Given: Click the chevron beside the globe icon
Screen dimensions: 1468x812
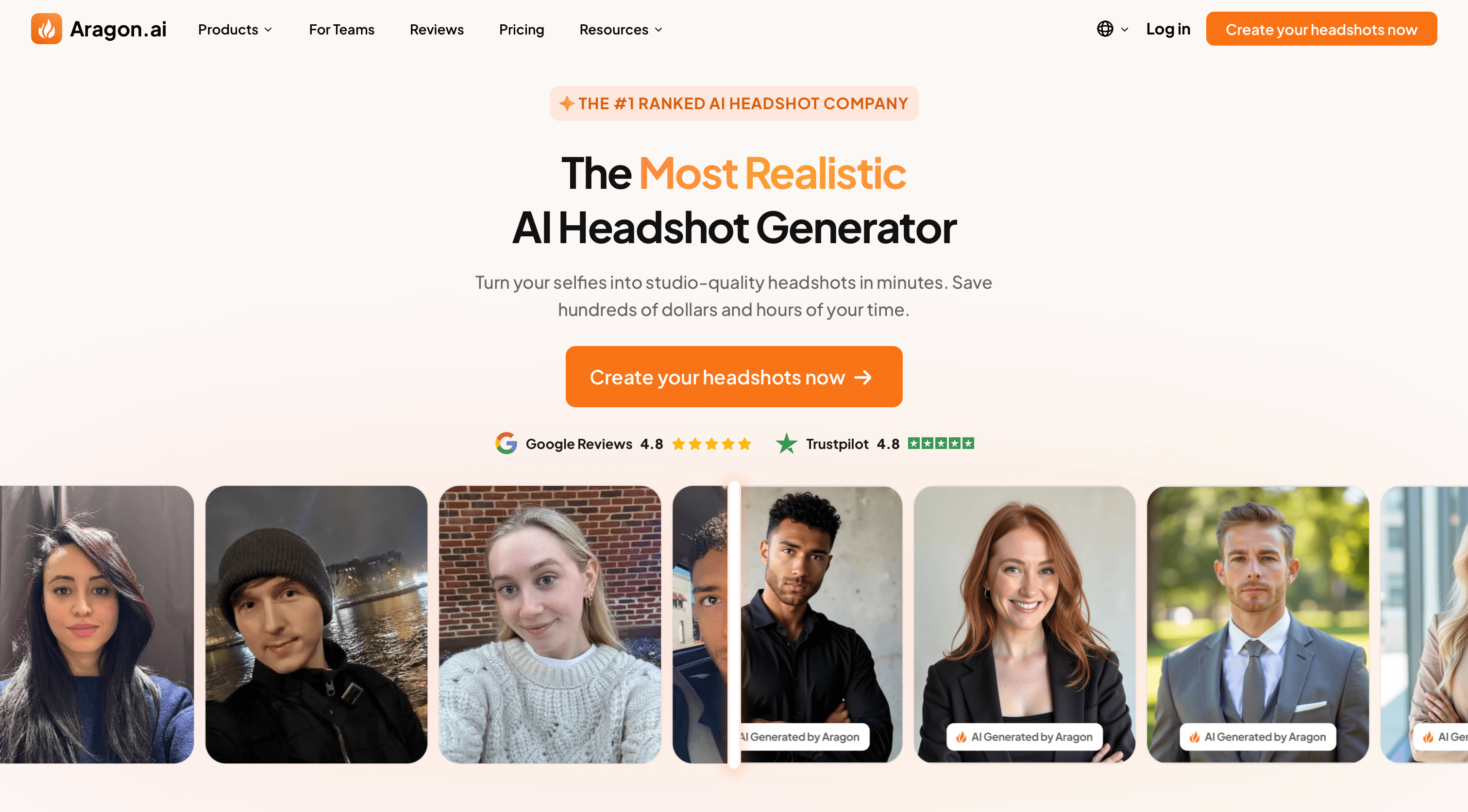Looking at the screenshot, I should pyautogui.click(x=1124, y=30).
